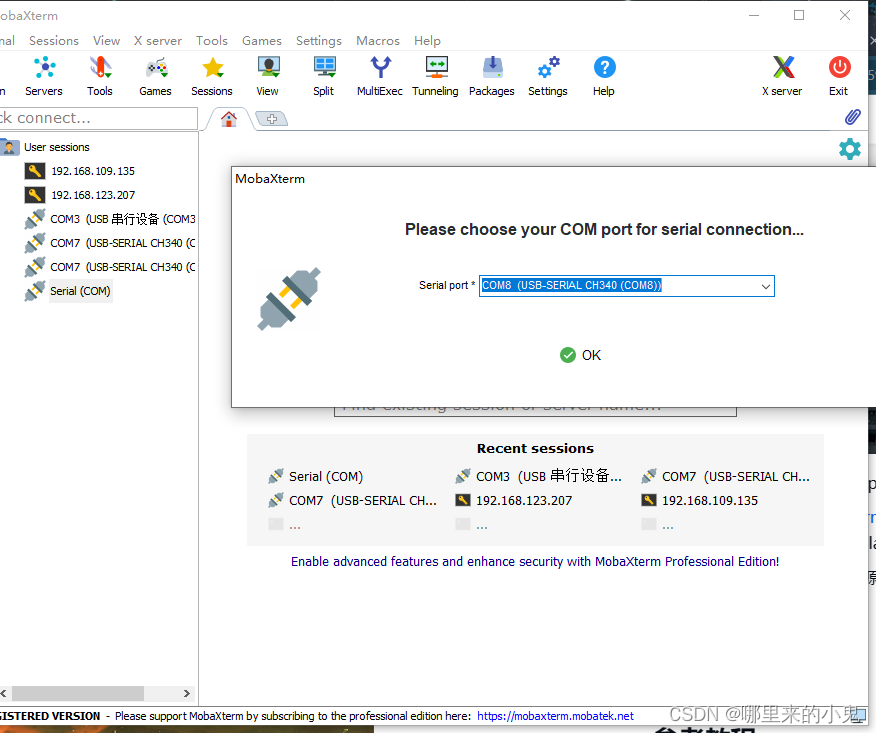Click the plug icon beside COM3 session

35,219
